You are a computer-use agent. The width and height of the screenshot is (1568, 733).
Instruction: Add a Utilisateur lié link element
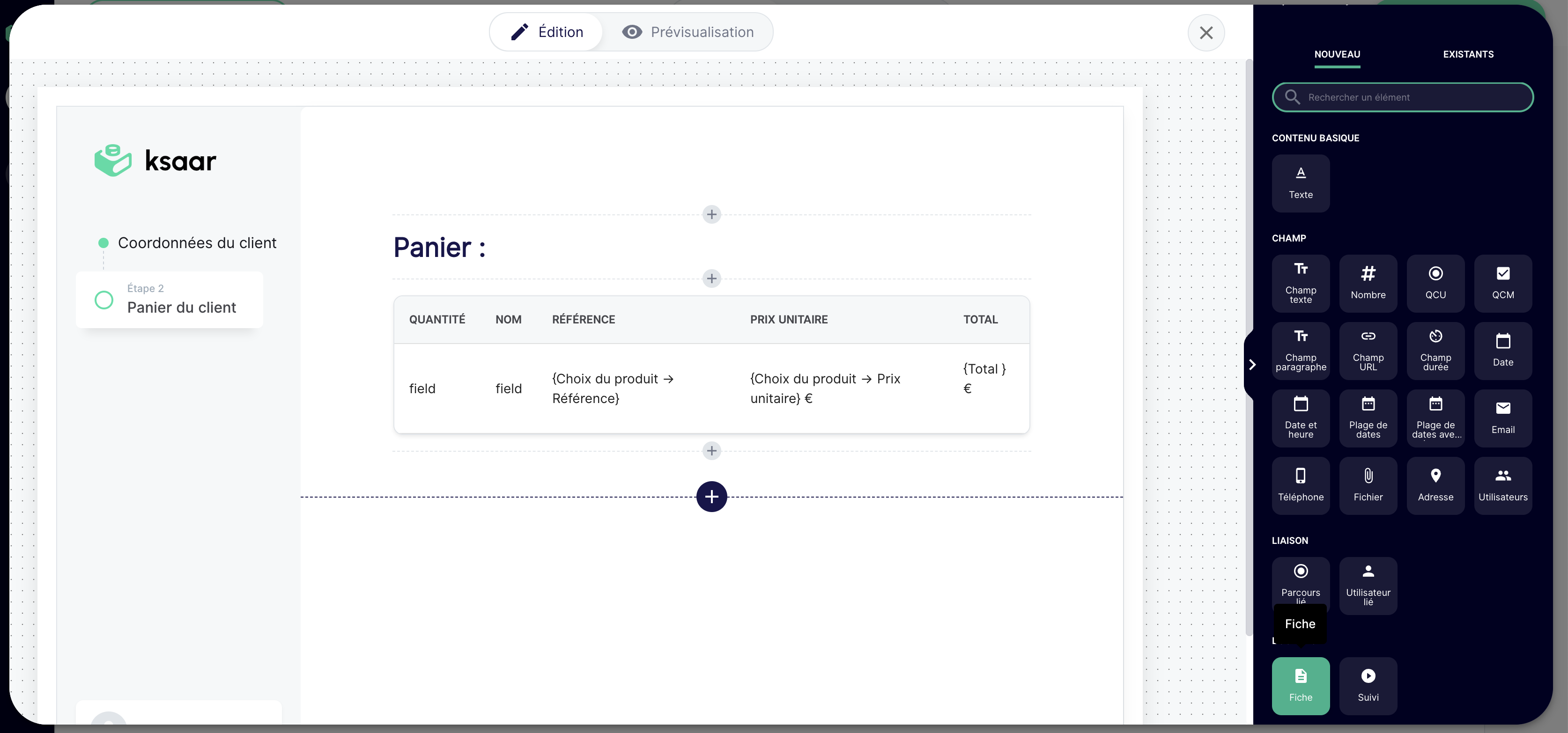tap(1368, 586)
